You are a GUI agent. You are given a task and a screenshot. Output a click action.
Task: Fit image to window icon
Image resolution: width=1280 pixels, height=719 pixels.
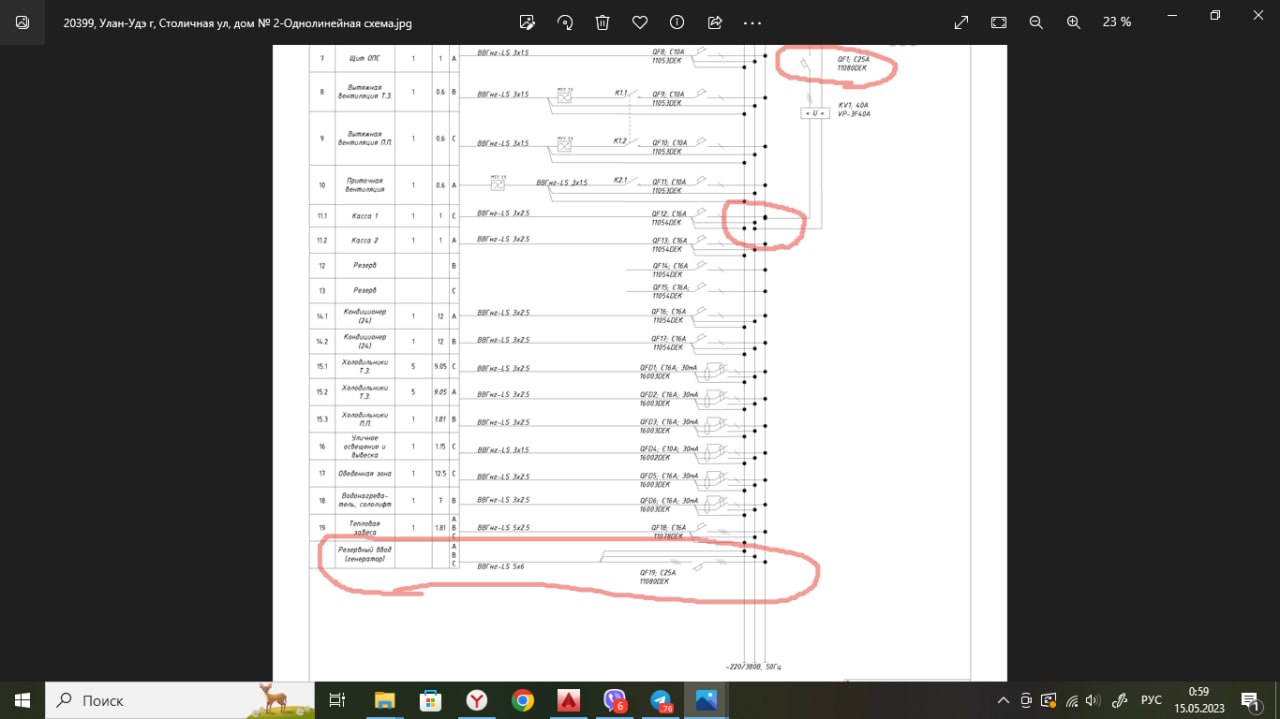point(998,22)
